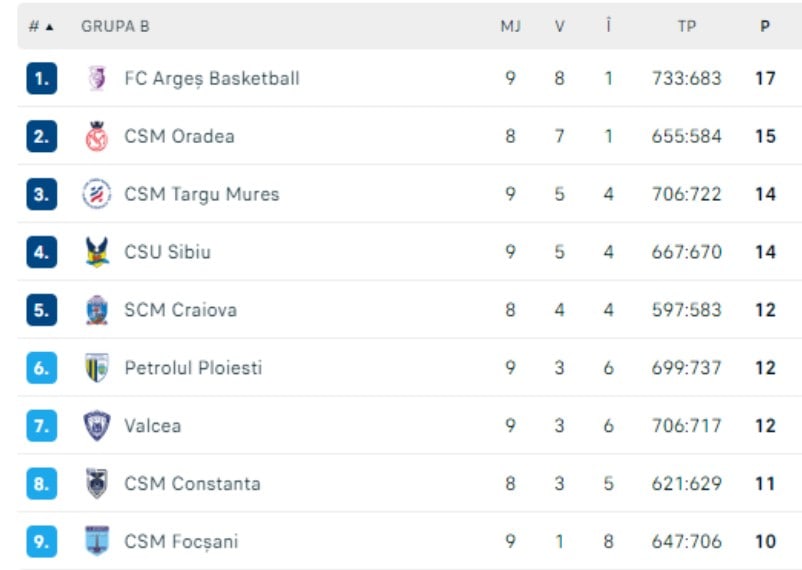
Task: Click the CSM Focșani team logo
Action: click(97, 542)
